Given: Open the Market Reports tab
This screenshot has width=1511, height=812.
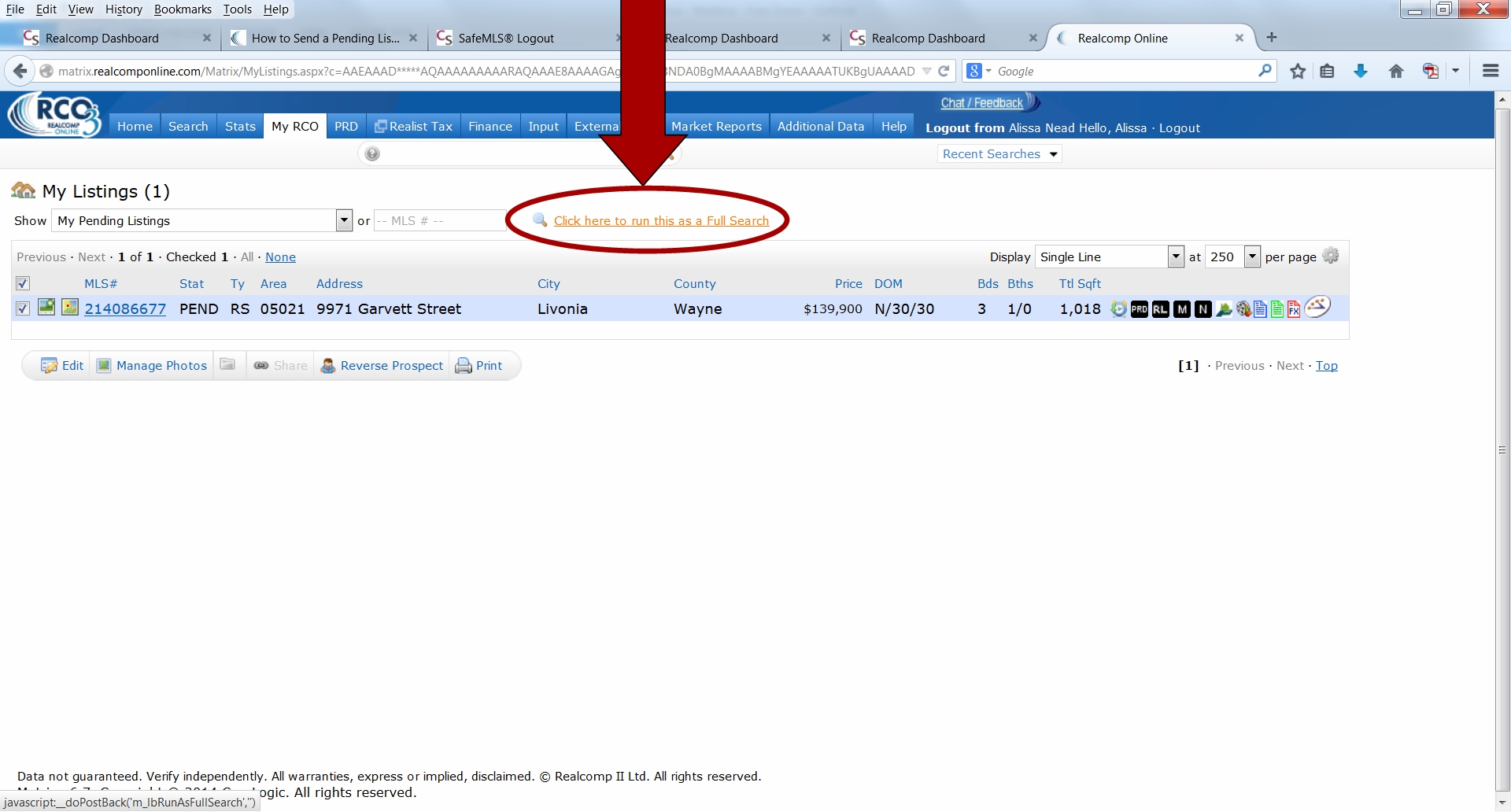Looking at the screenshot, I should pos(716,126).
